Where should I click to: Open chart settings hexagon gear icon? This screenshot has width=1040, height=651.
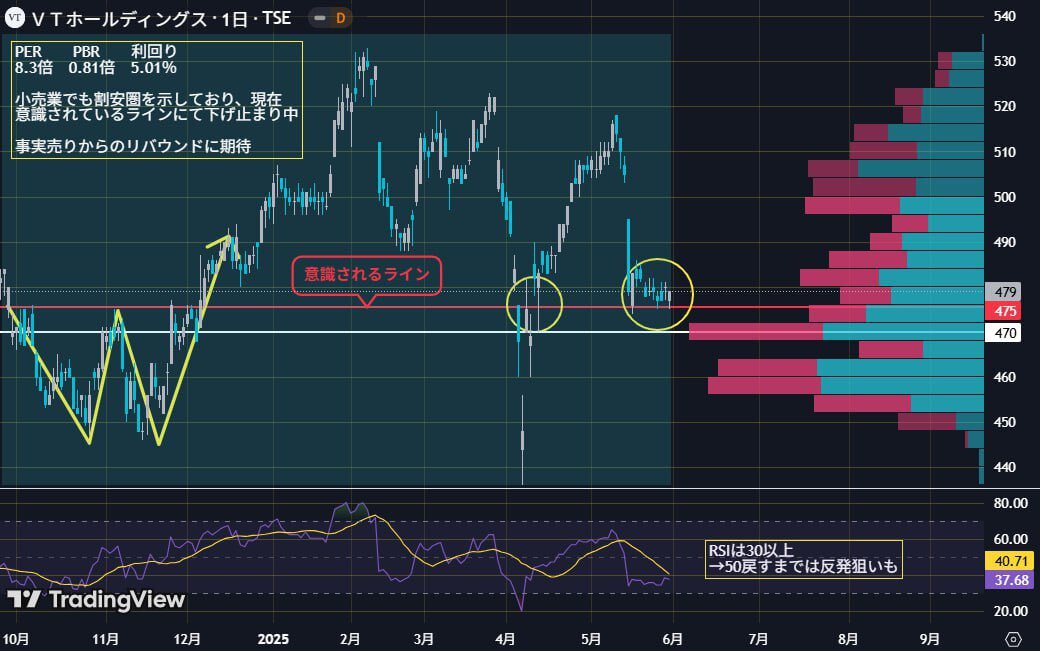click(x=1013, y=638)
